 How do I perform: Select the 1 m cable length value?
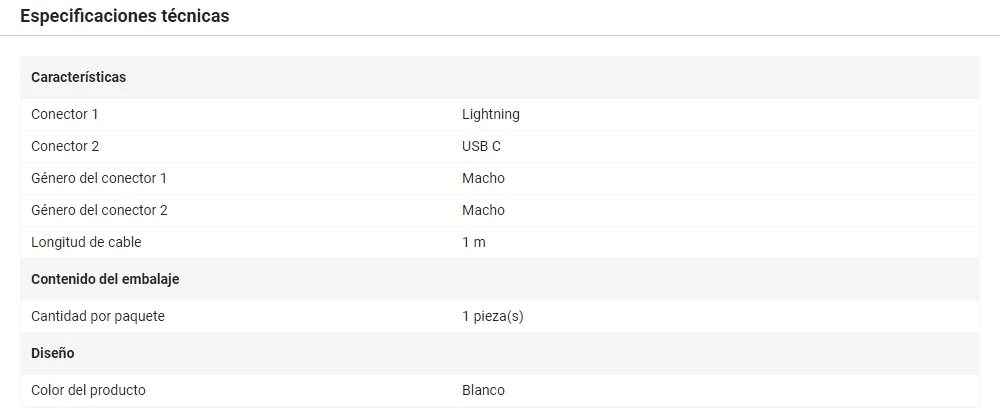(x=474, y=242)
